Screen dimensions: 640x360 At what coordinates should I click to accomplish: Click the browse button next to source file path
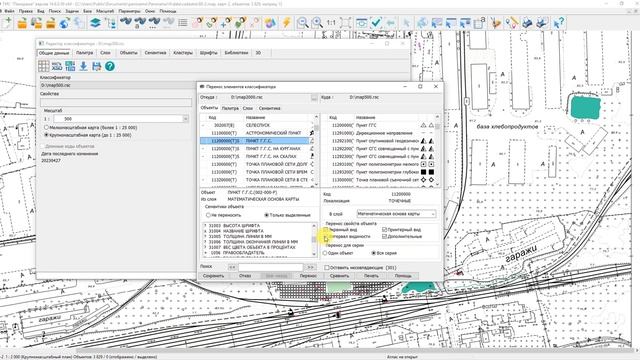[x=314, y=98]
